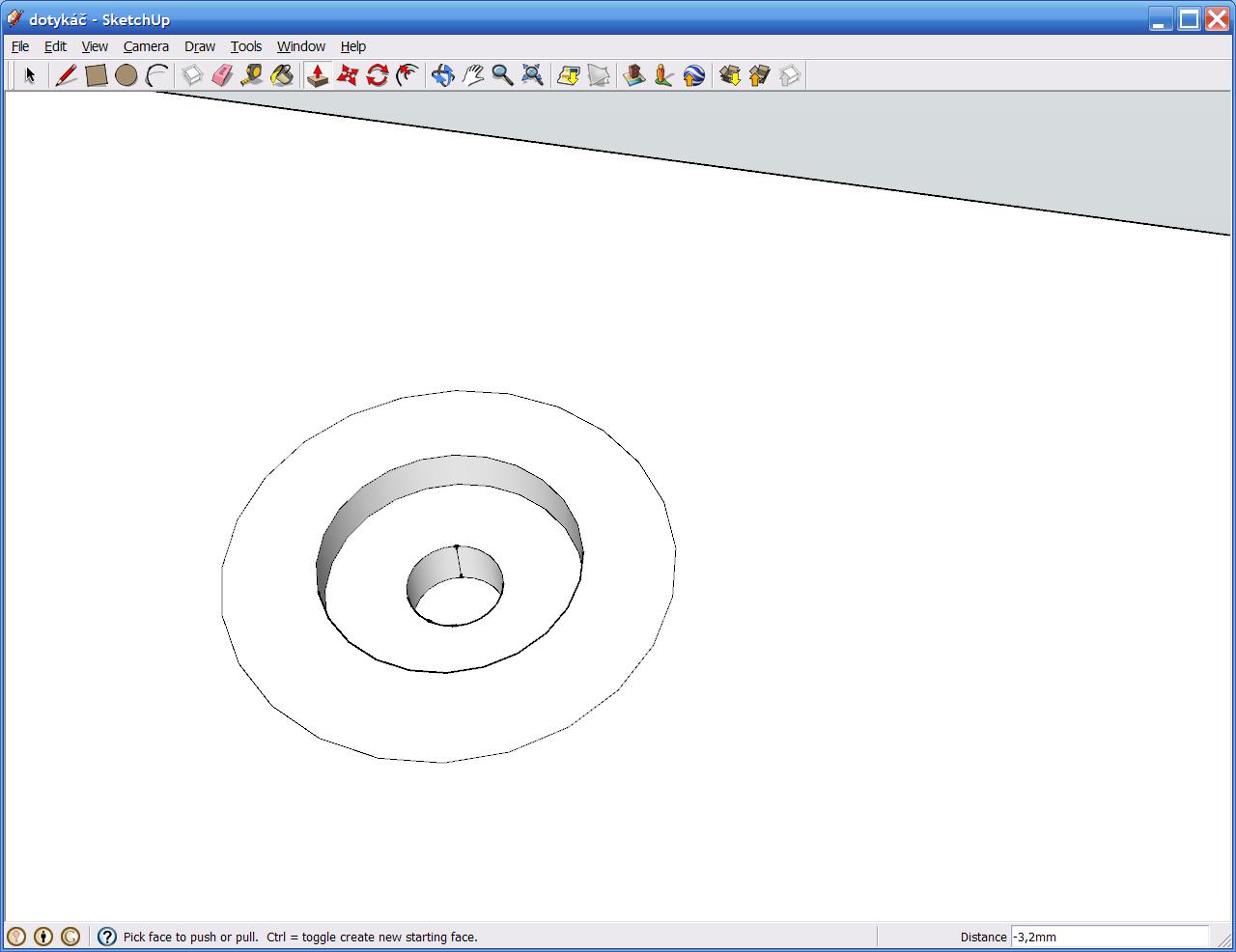Viewport: 1236px width, 952px height.
Task: Activate the Orbit camera tool
Action: (442, 75)
